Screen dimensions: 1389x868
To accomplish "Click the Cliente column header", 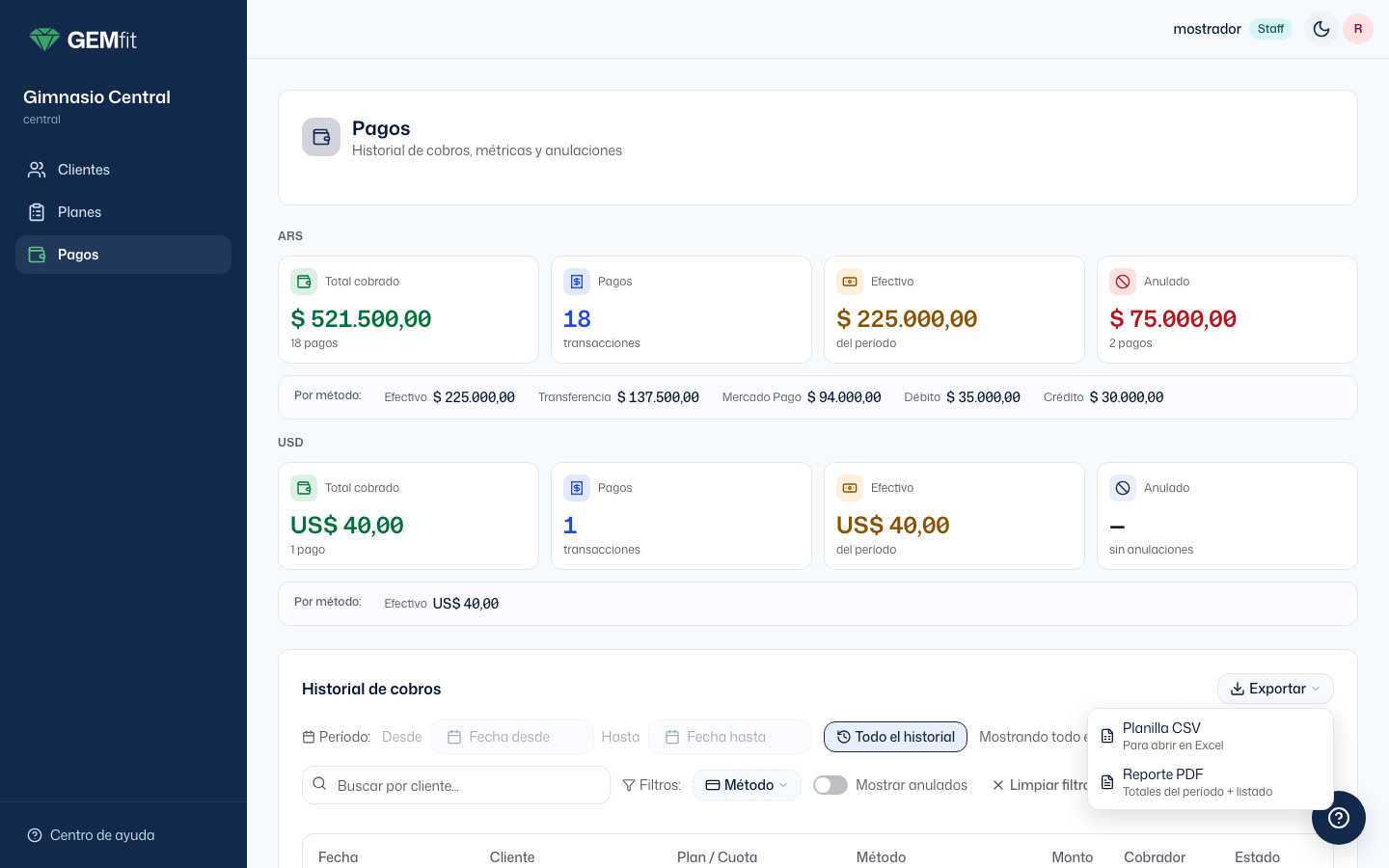I will [512, 857].
